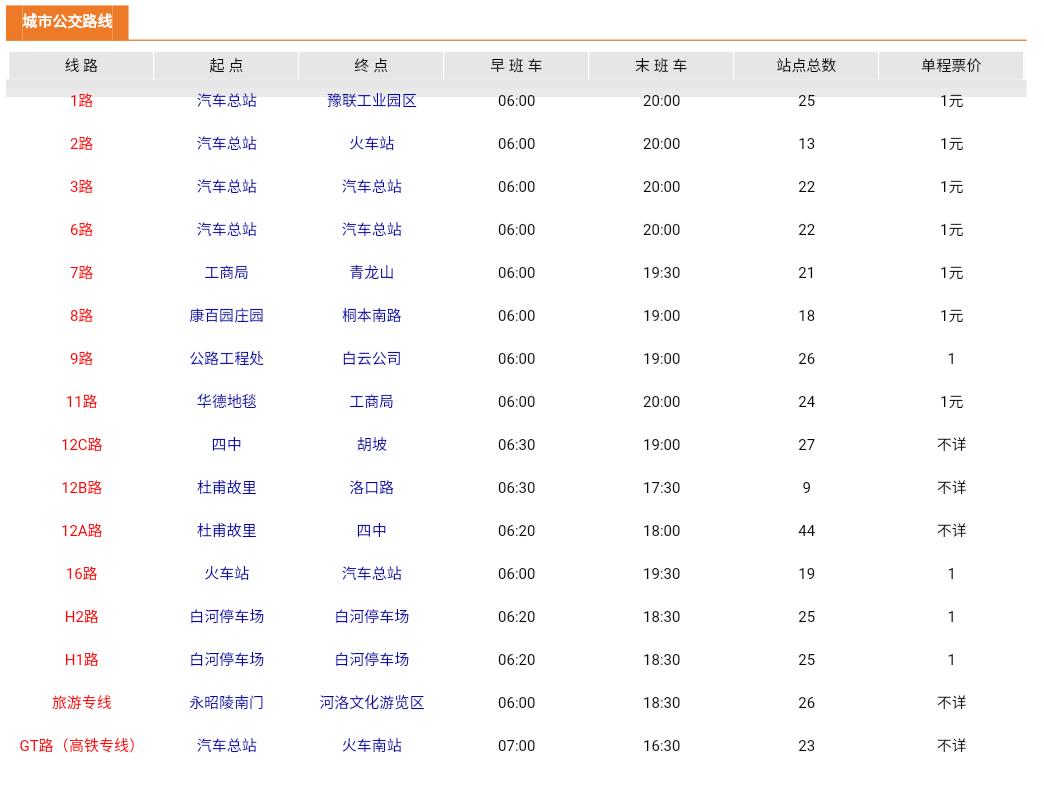This screenshot has width=1044, height=790.
Task: Open GT路（高铁专线）route details
Action: point(80,745)
